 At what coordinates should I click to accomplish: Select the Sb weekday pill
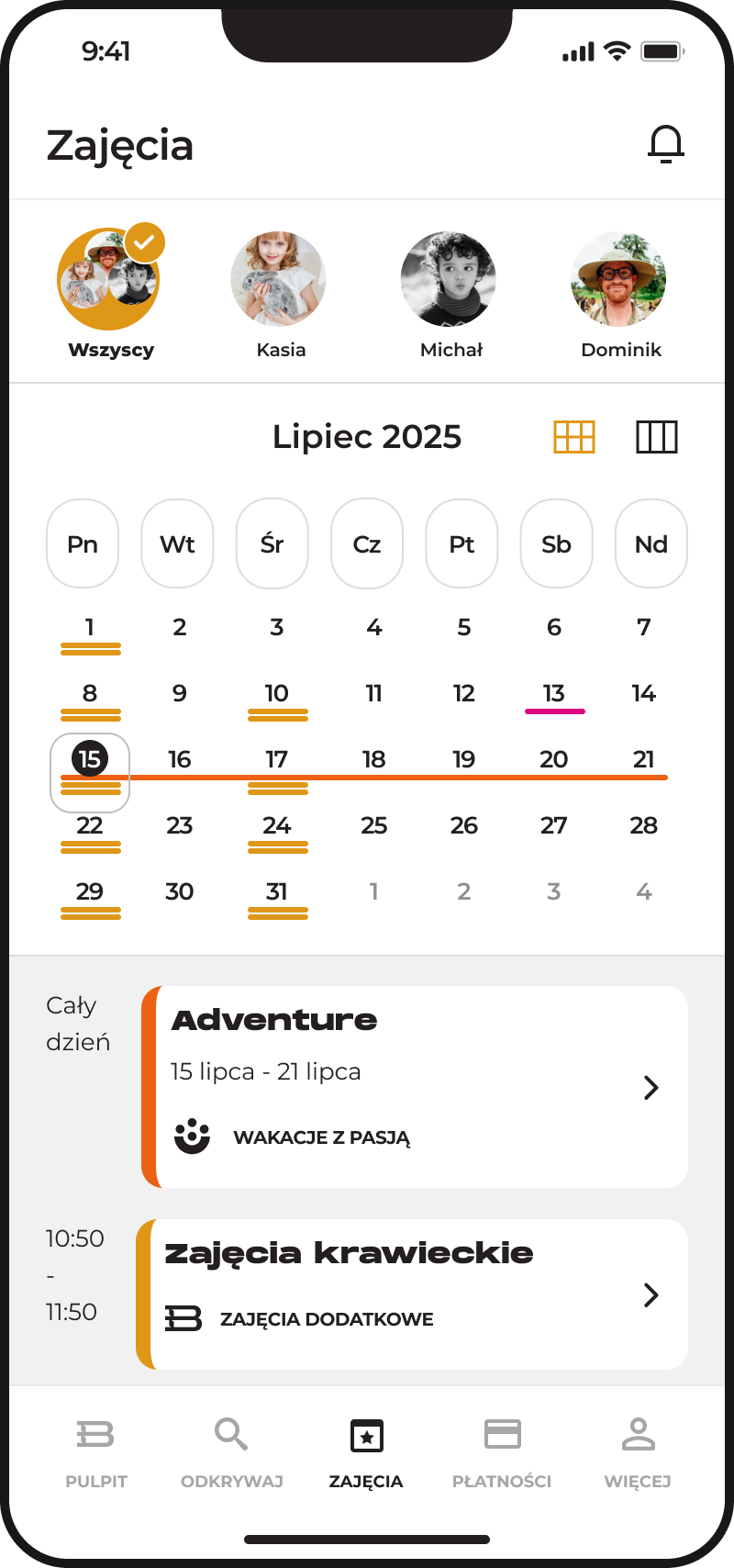556,544
